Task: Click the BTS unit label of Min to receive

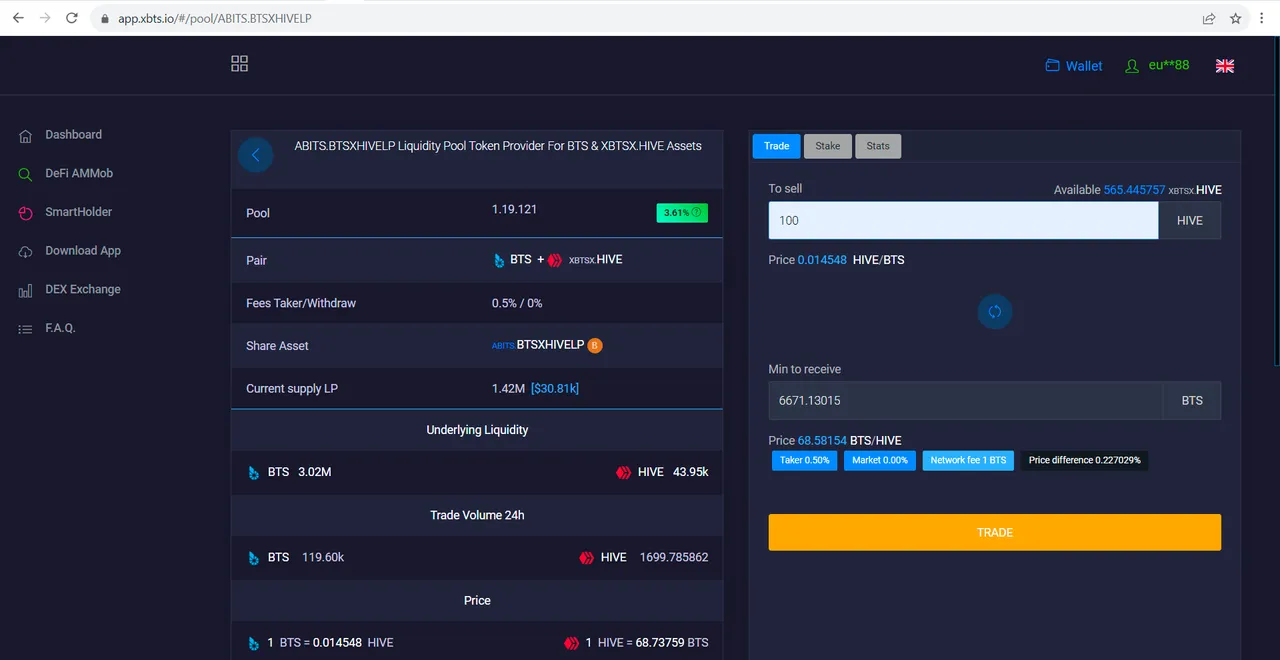Action: pyautogui.click(x=1192, y=401)
